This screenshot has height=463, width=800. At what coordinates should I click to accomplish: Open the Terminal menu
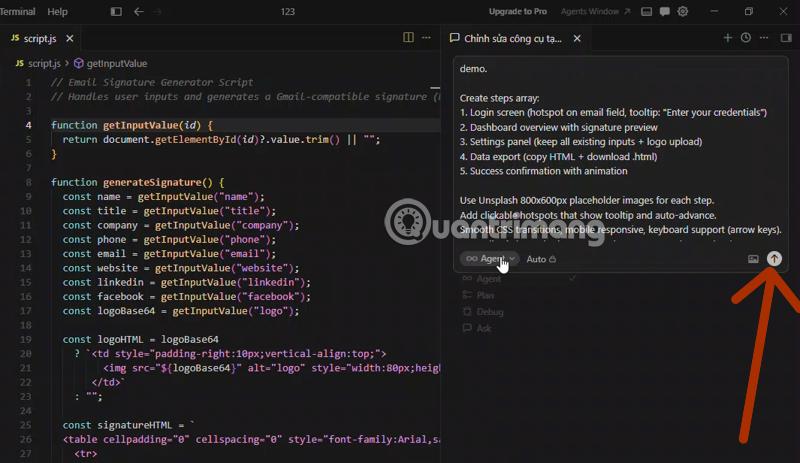pyautogui.click(x=15, y=12)
